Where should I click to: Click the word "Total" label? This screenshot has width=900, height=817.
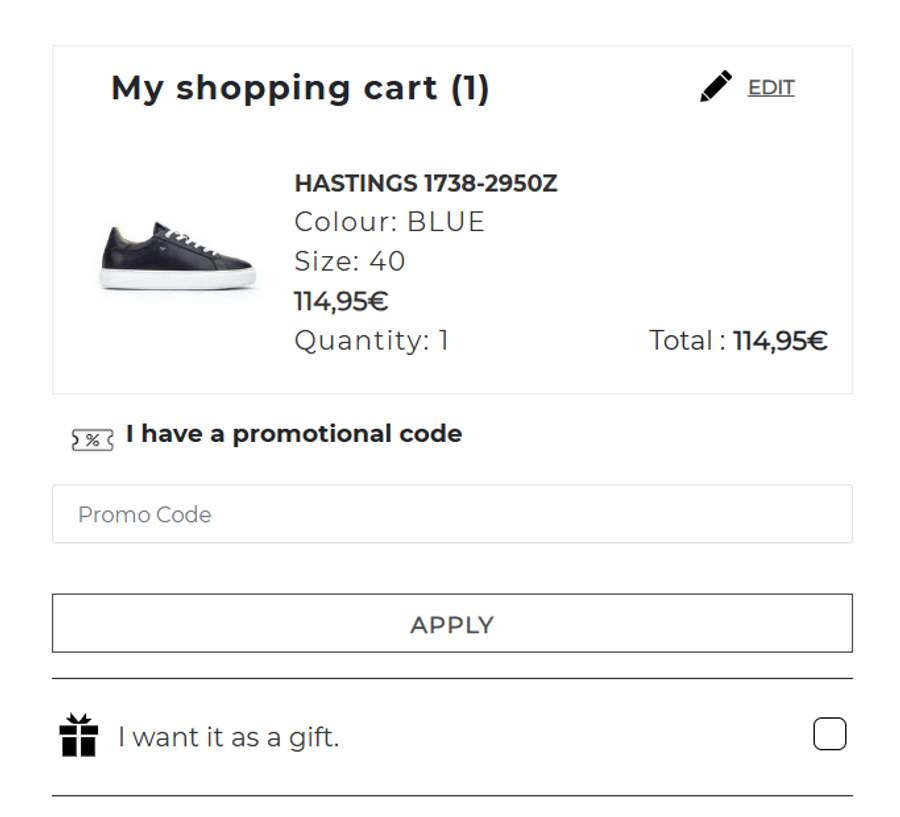tap(681, 341)
